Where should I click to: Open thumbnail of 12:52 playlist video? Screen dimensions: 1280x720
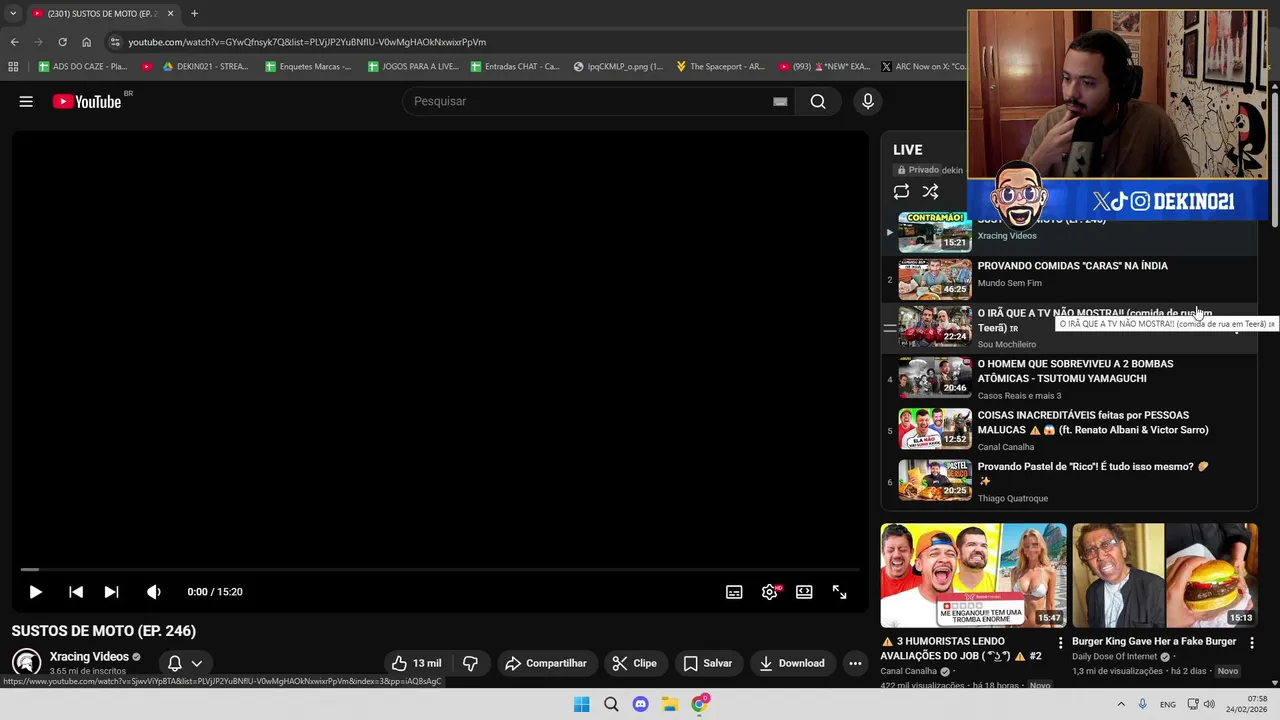pyautogui.click(x=934, y=429)
